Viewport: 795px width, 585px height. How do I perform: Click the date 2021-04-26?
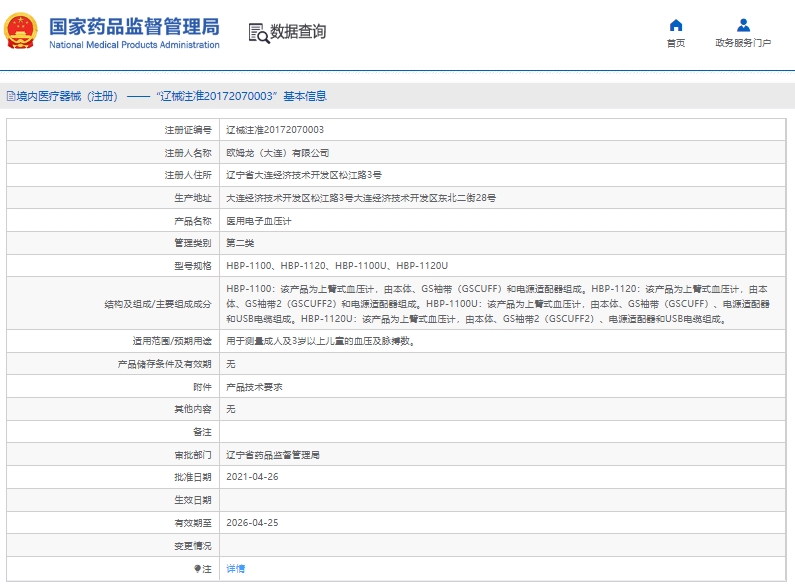[252, 477]
